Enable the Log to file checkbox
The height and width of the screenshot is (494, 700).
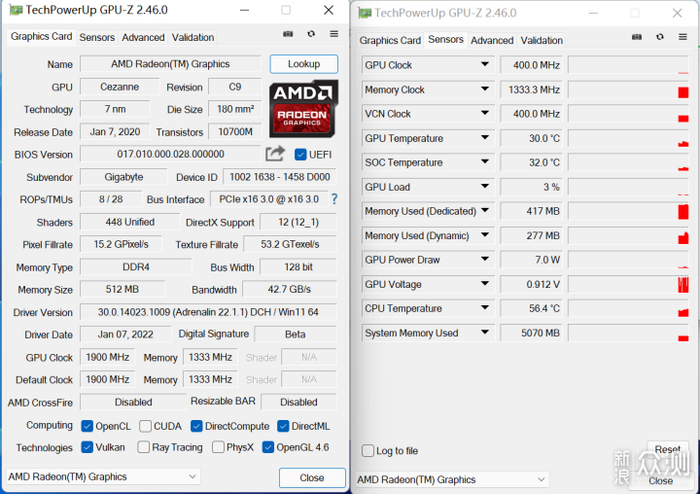click(368, 451)
